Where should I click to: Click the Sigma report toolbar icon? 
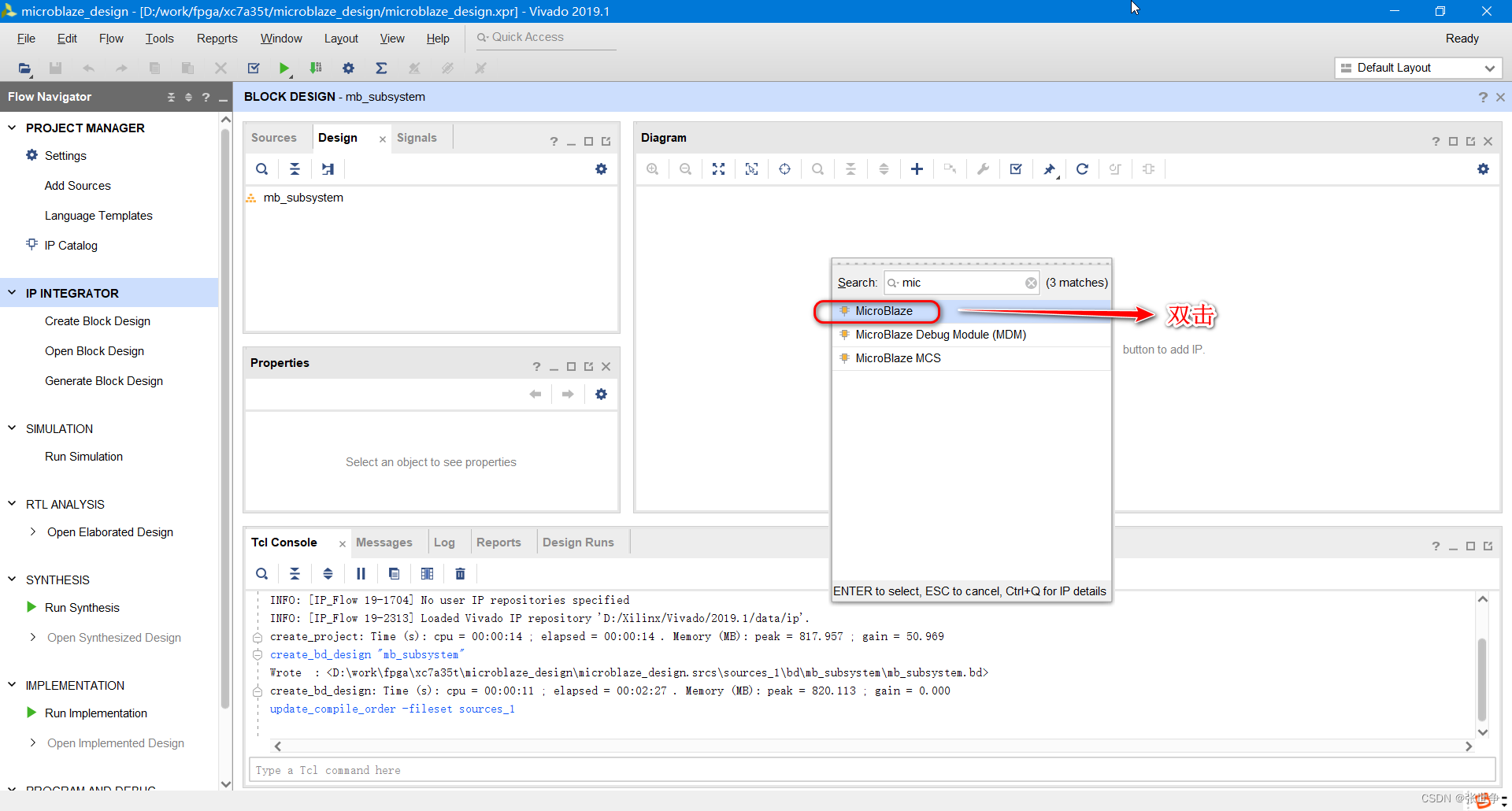click(381, 69)
